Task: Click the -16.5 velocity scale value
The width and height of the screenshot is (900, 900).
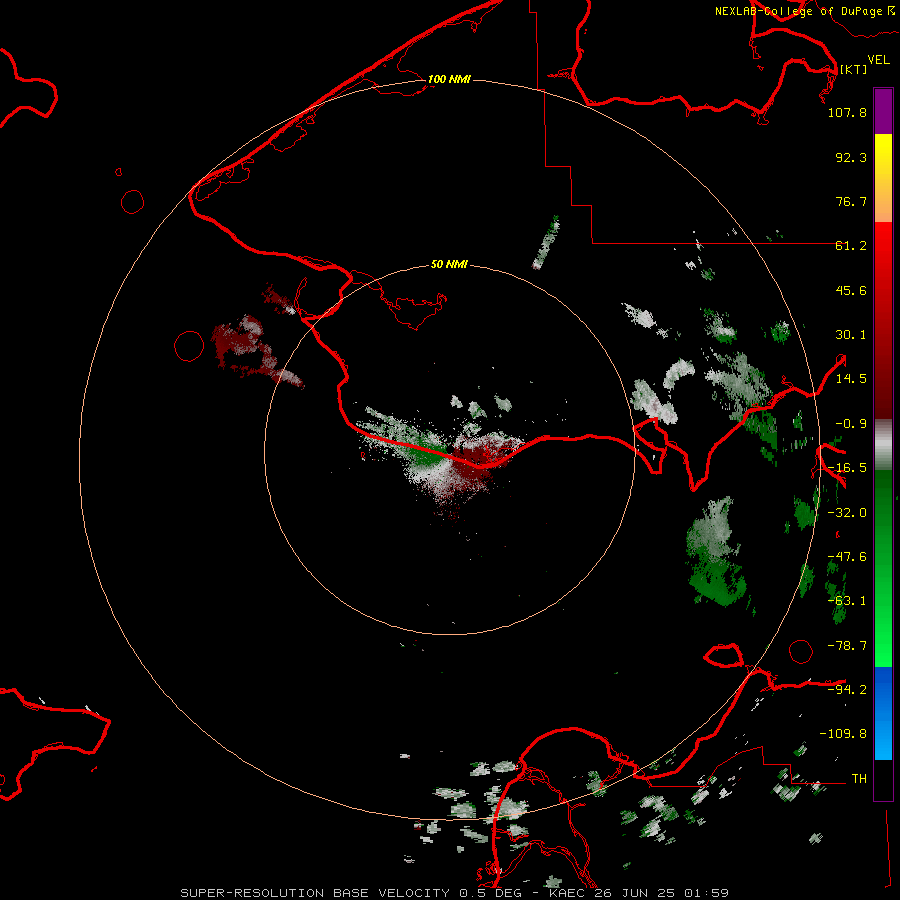Action: 847,468
